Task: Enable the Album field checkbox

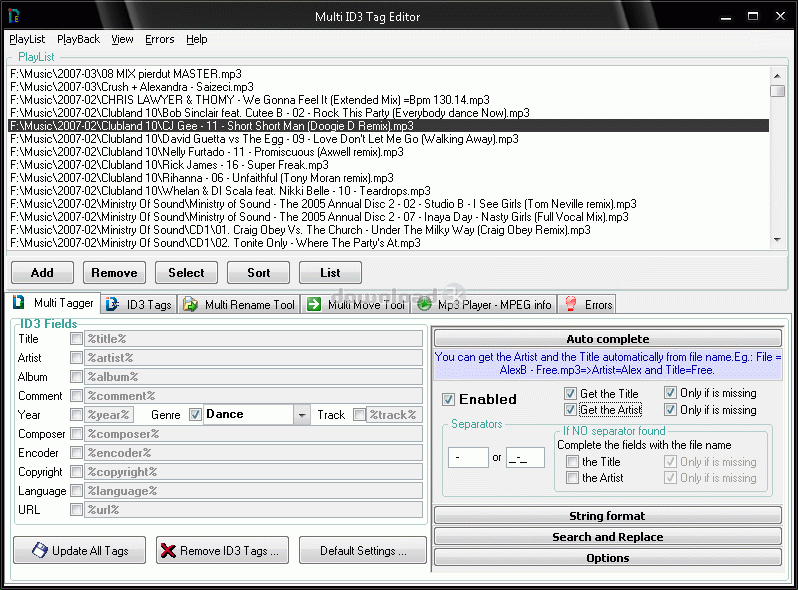Action: click(x=76, y=377)
